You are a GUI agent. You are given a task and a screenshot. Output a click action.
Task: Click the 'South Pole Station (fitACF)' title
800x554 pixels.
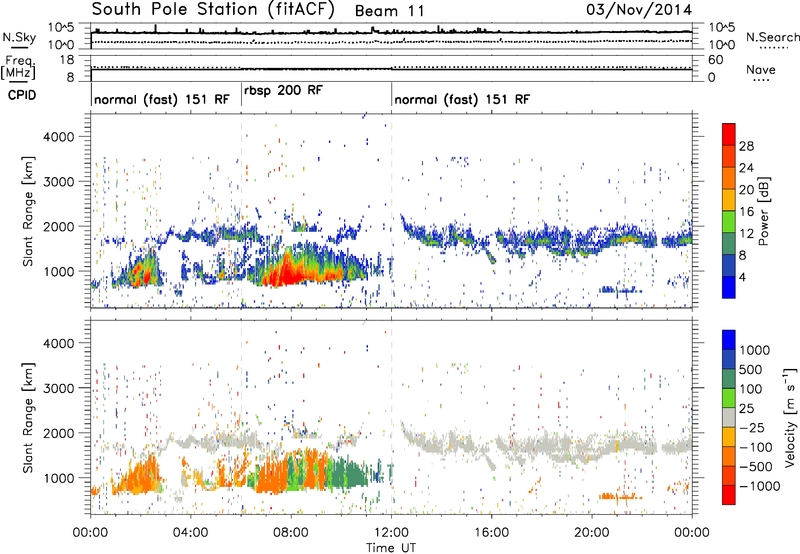[213, 9]
